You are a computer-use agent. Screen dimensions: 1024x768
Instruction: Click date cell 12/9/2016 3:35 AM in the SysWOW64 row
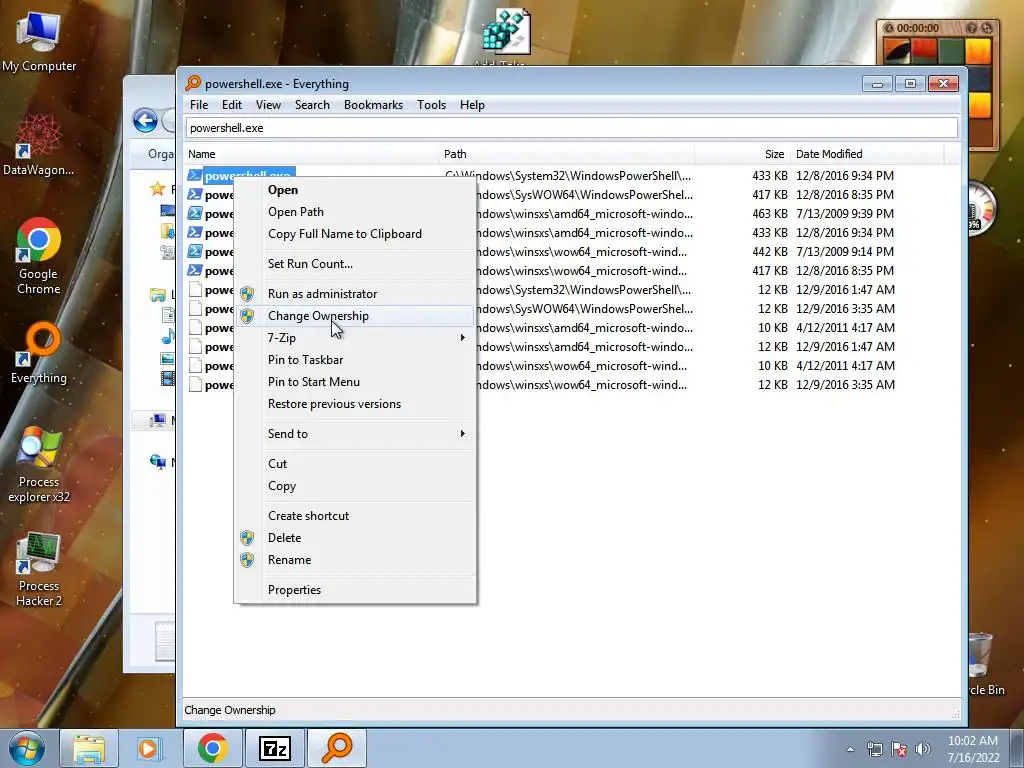click(x=845, y=309)
